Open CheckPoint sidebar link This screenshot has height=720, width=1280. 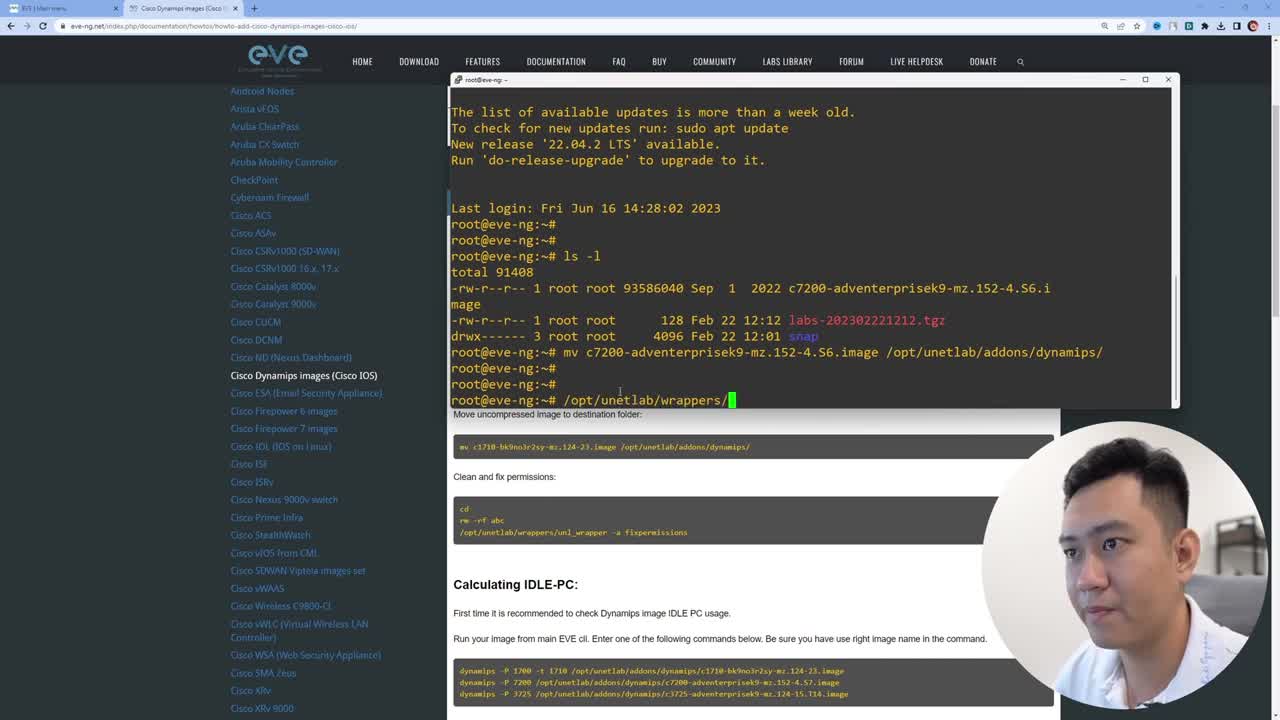[x=254, y=180]
